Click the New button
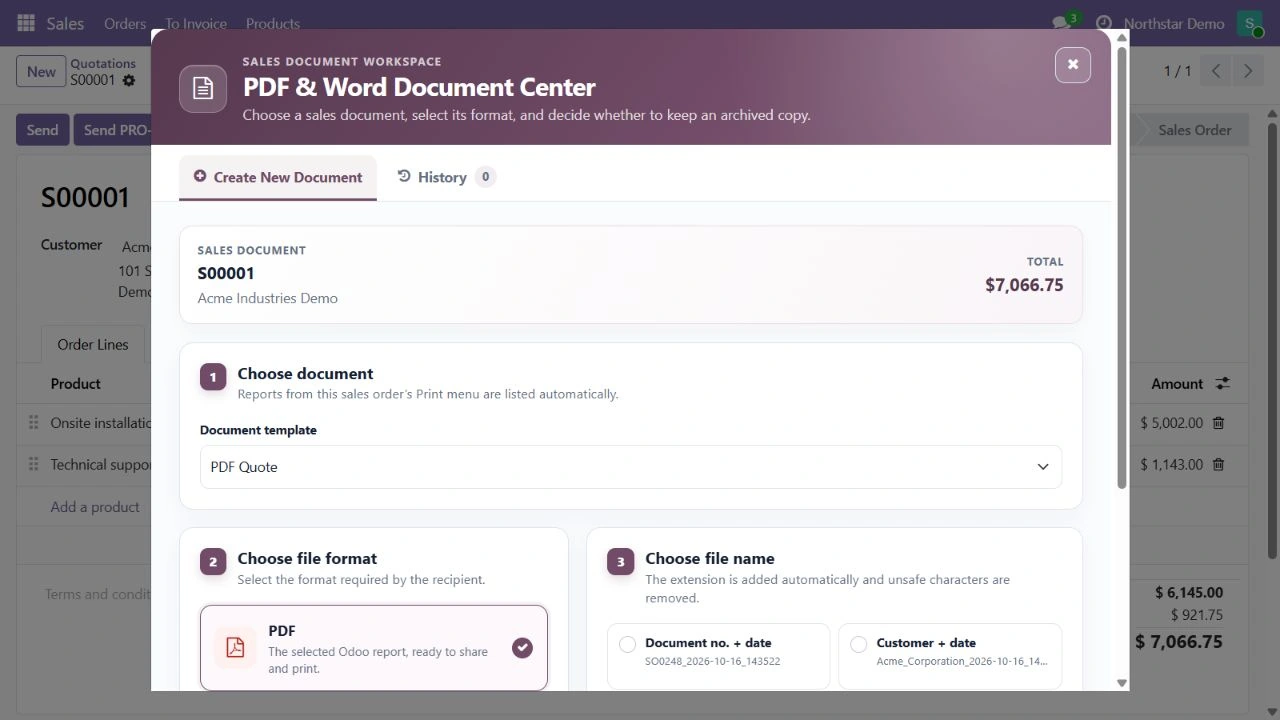The width and height of the screenshot is (1280, 720). 41,71
